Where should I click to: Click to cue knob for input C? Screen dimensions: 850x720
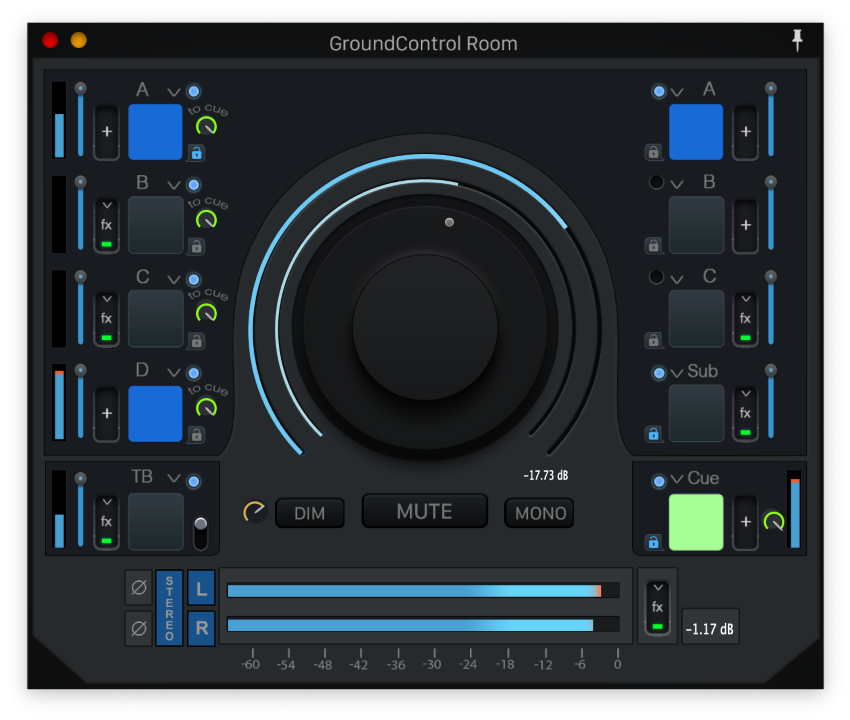click(x=206, y=313)
